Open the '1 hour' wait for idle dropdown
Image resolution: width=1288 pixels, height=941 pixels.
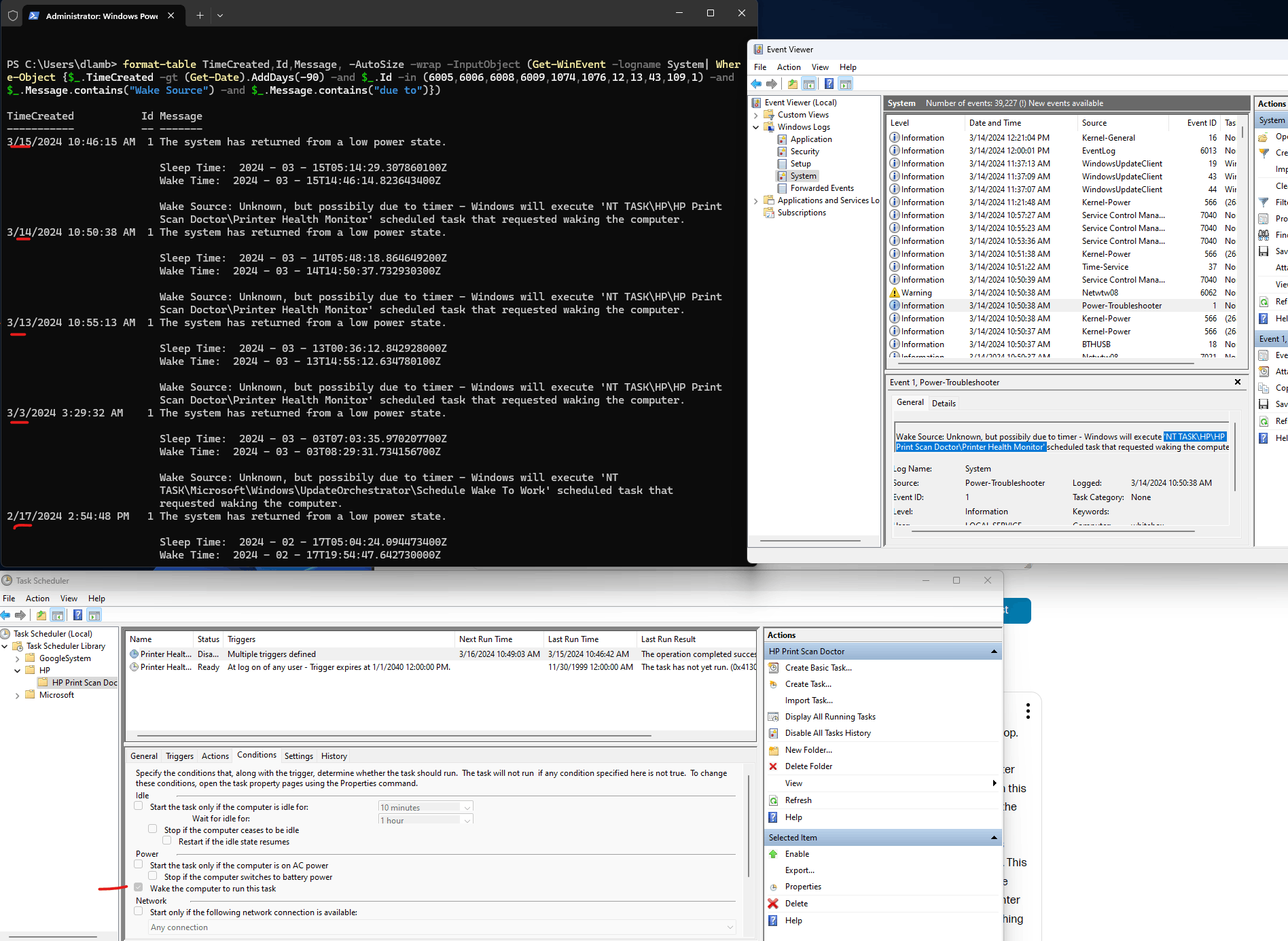coord(425,820)
